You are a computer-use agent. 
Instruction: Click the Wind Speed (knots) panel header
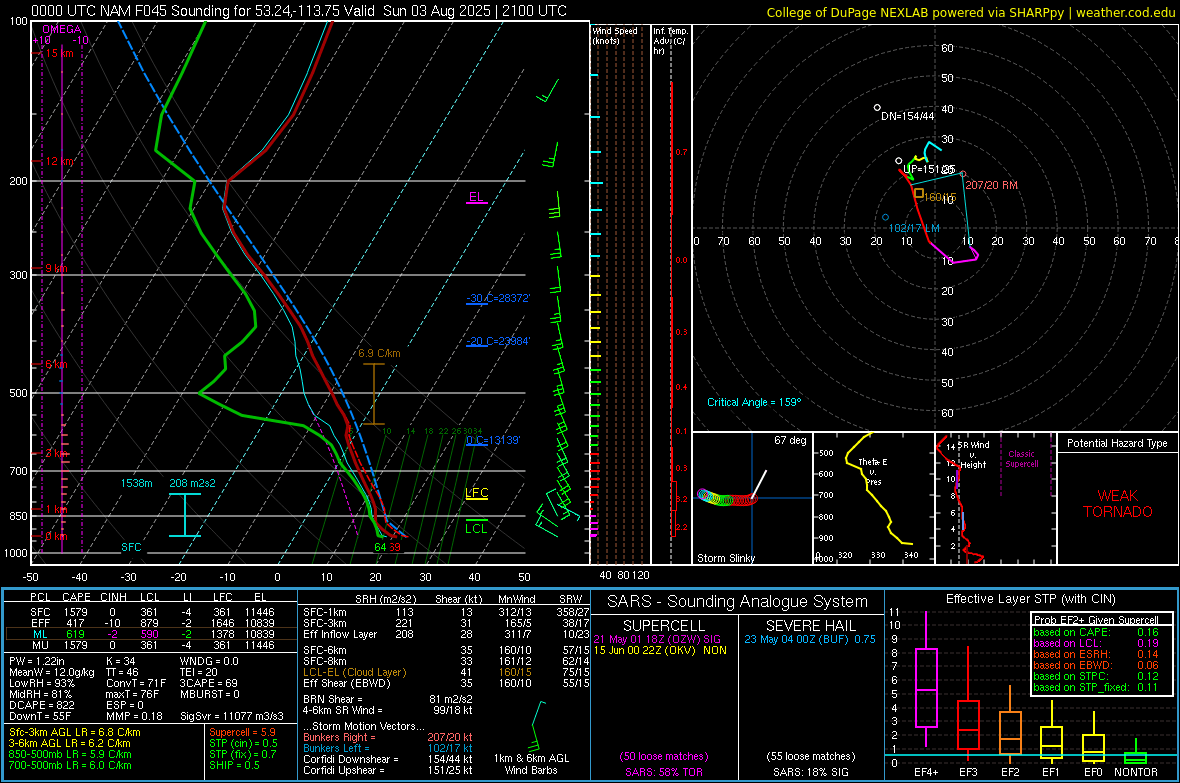(x=615, y=35)
